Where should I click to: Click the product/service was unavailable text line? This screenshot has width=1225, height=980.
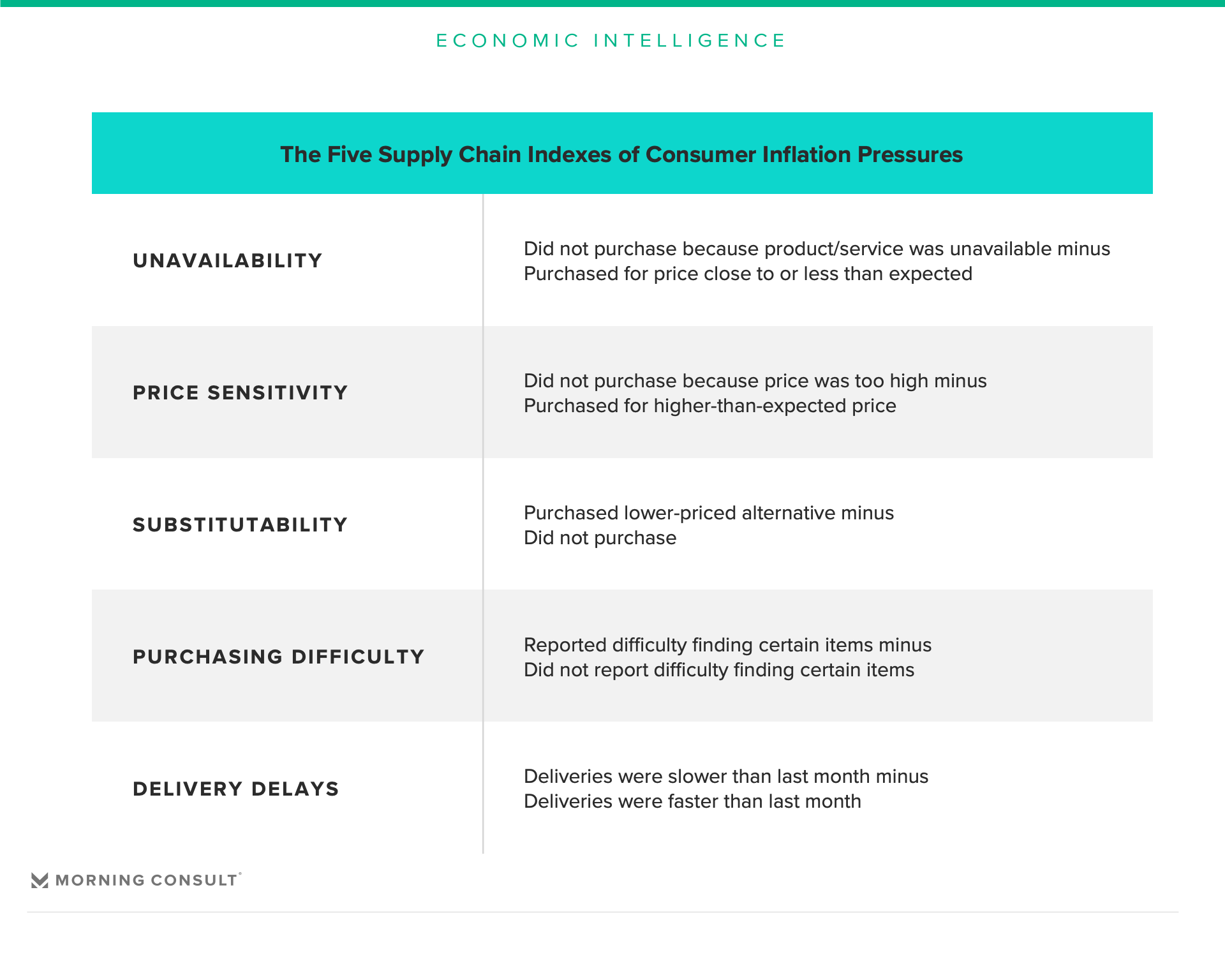[x=817, y=249]
